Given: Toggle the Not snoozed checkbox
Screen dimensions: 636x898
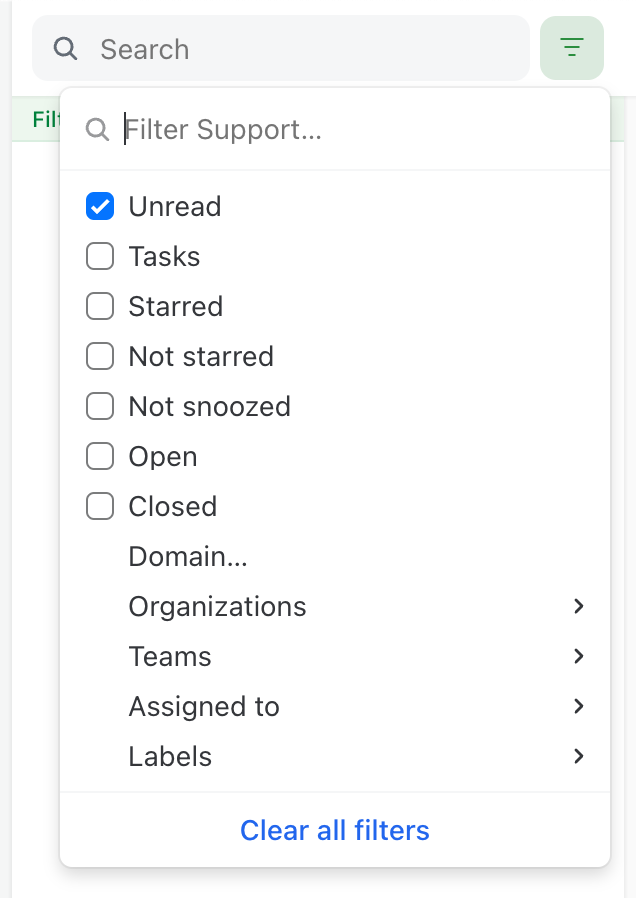Looking at the screenshot, I should (99, 406).
